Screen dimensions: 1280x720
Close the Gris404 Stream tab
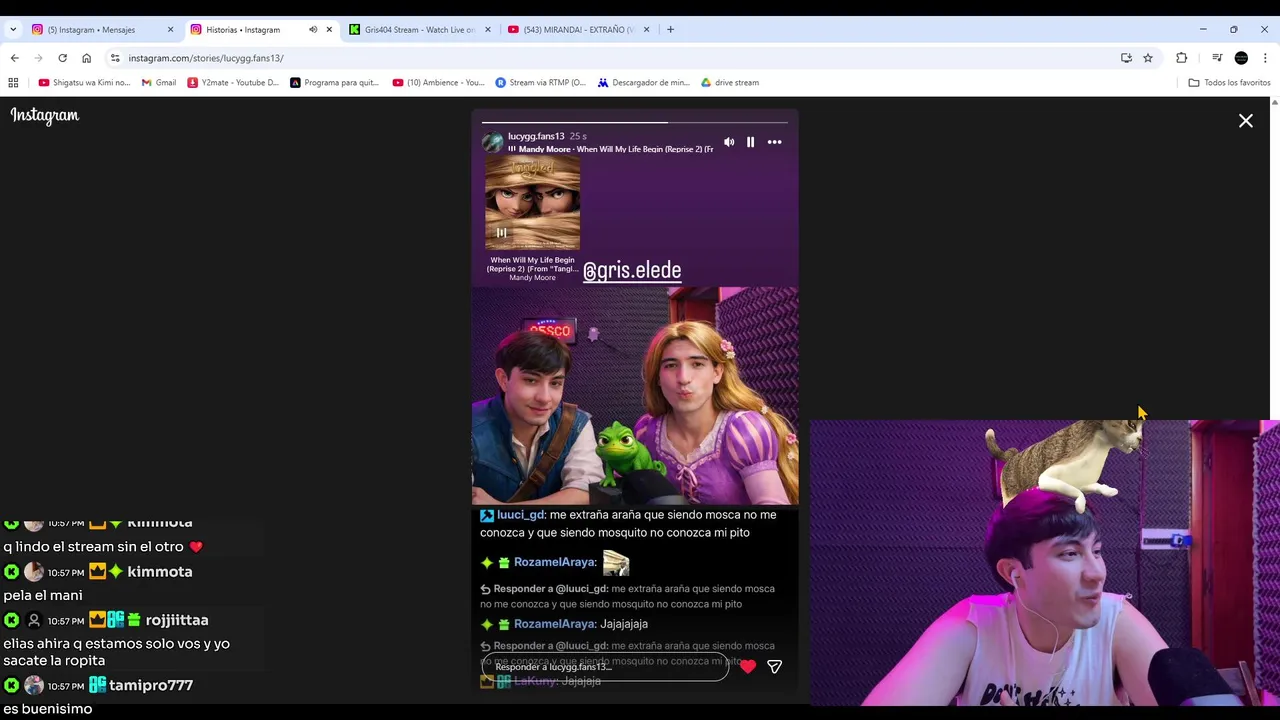(488, 29)
